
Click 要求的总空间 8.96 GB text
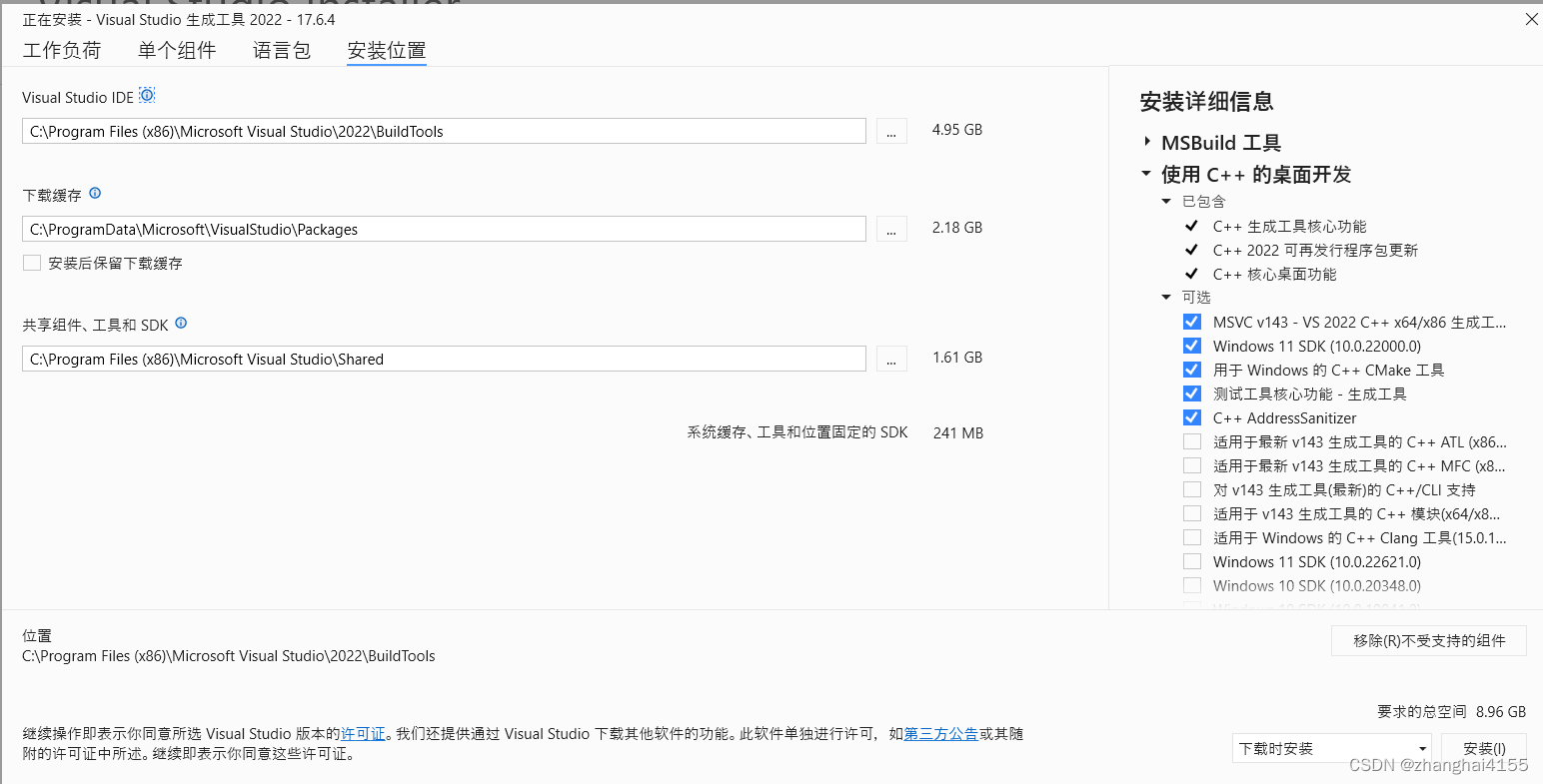[1451, 712]
